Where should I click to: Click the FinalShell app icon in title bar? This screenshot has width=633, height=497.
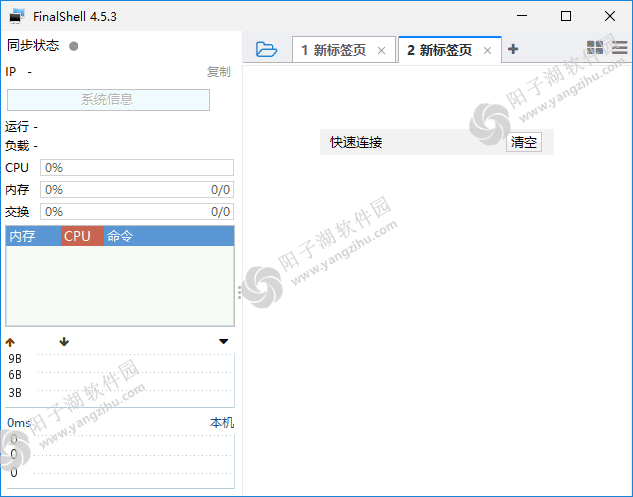click(17, 16)
